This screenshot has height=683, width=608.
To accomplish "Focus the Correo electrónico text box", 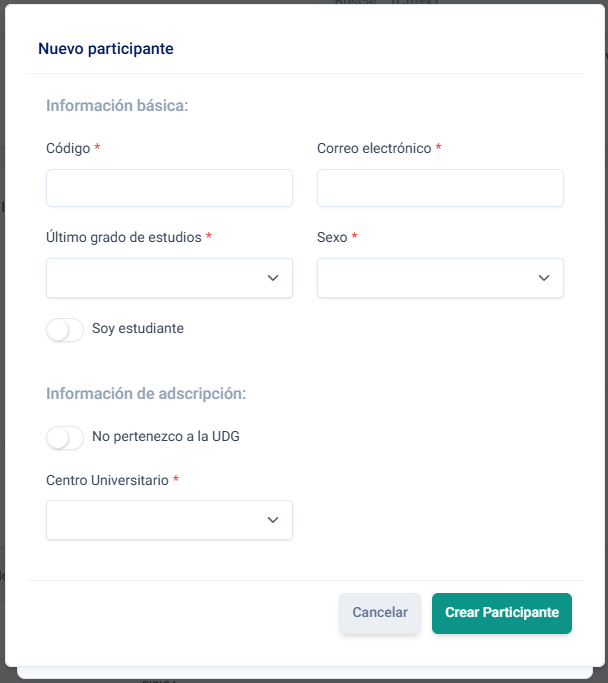I will pyautogui.click(x=440, y=188).
